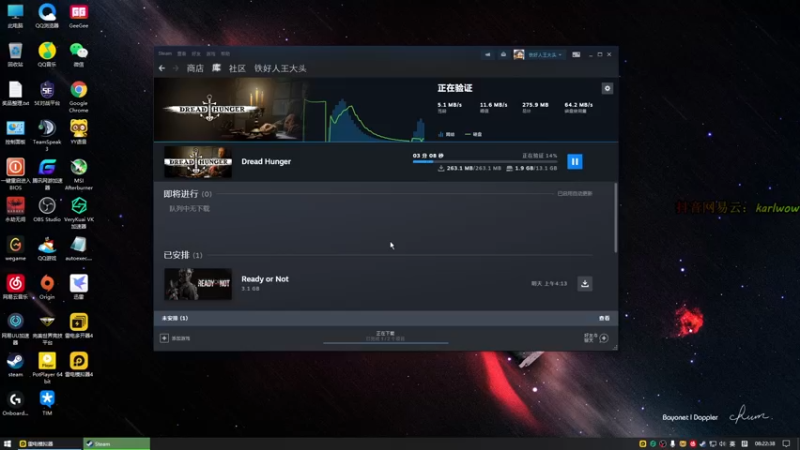Click the Dread Hunger title in queue
Image resolution: width=800 pixels, height=450 pixels.
(x=266, y=162)
